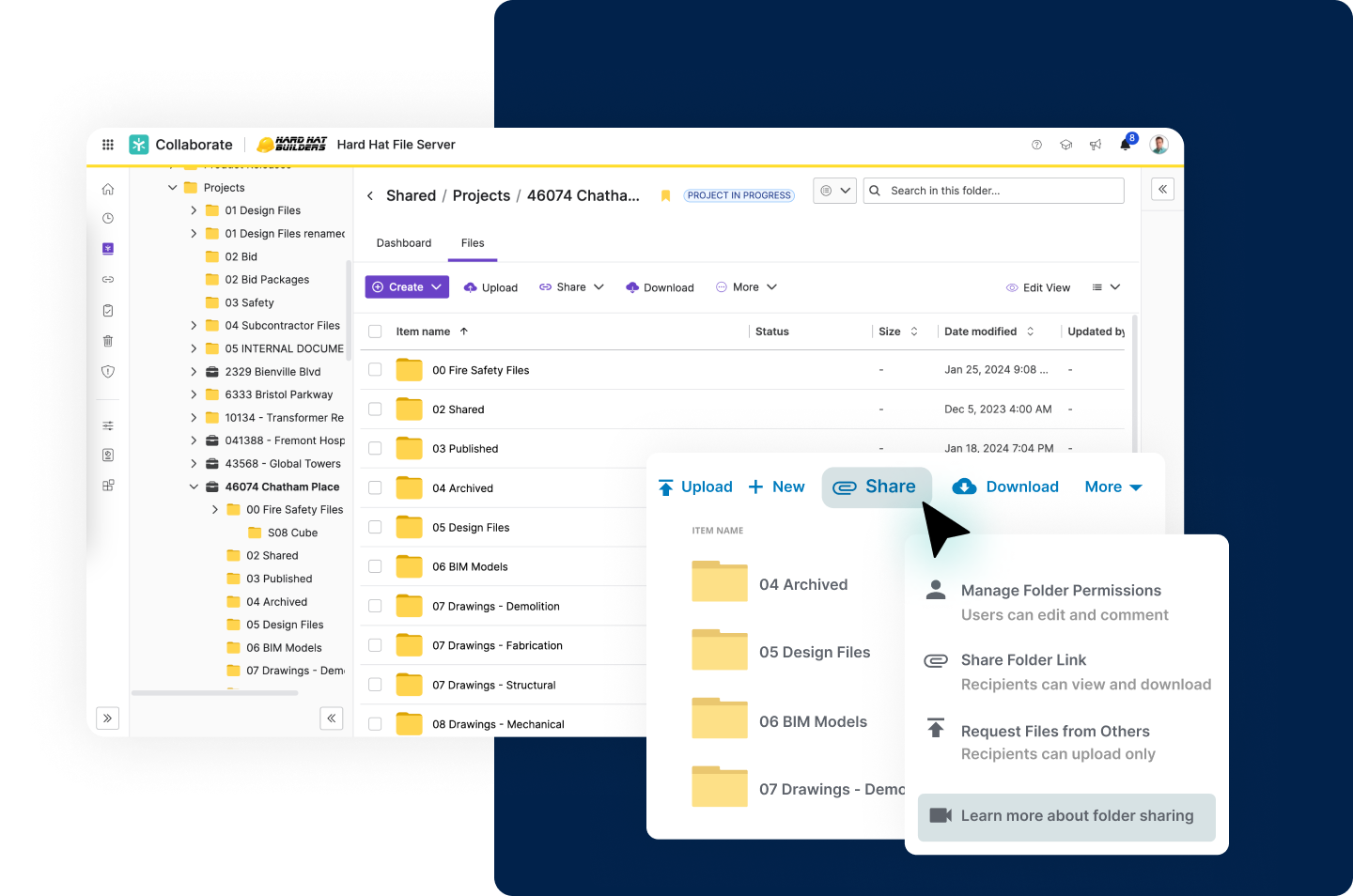This screenshot has height=896, width=1353.
Task: Collapse the Projects folder in the tree
Action: point(172,187)
